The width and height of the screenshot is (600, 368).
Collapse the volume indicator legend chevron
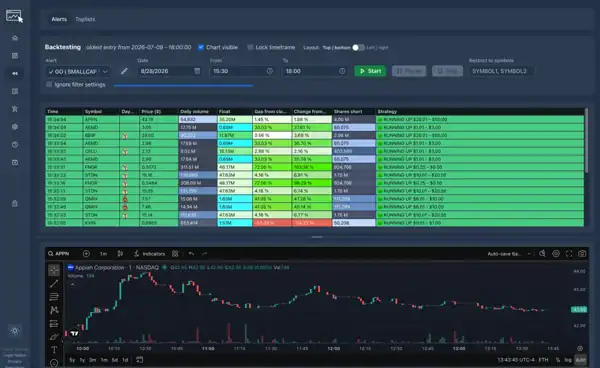coord(72,284)
